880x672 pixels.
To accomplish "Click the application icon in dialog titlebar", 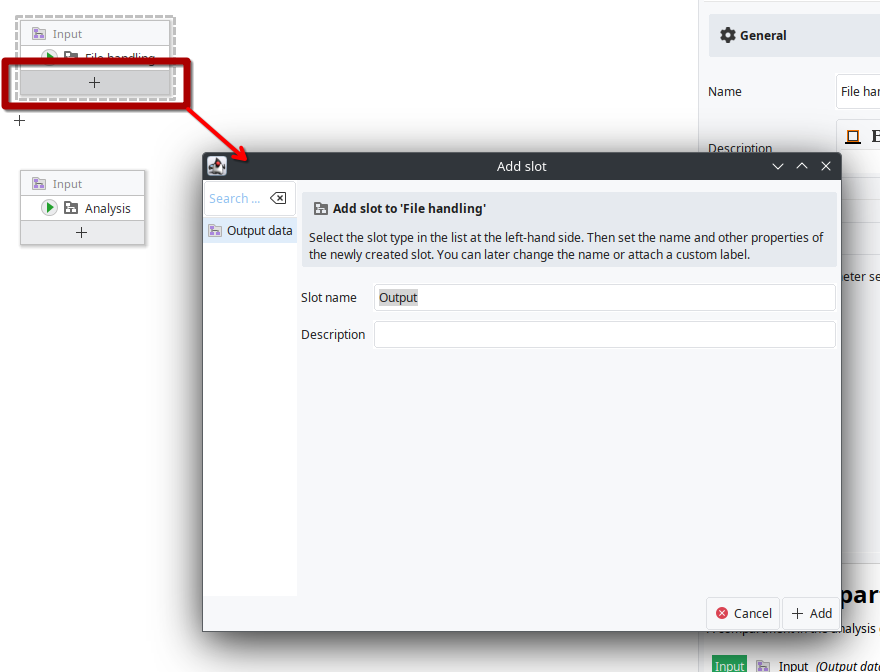I will coord(217,166).
